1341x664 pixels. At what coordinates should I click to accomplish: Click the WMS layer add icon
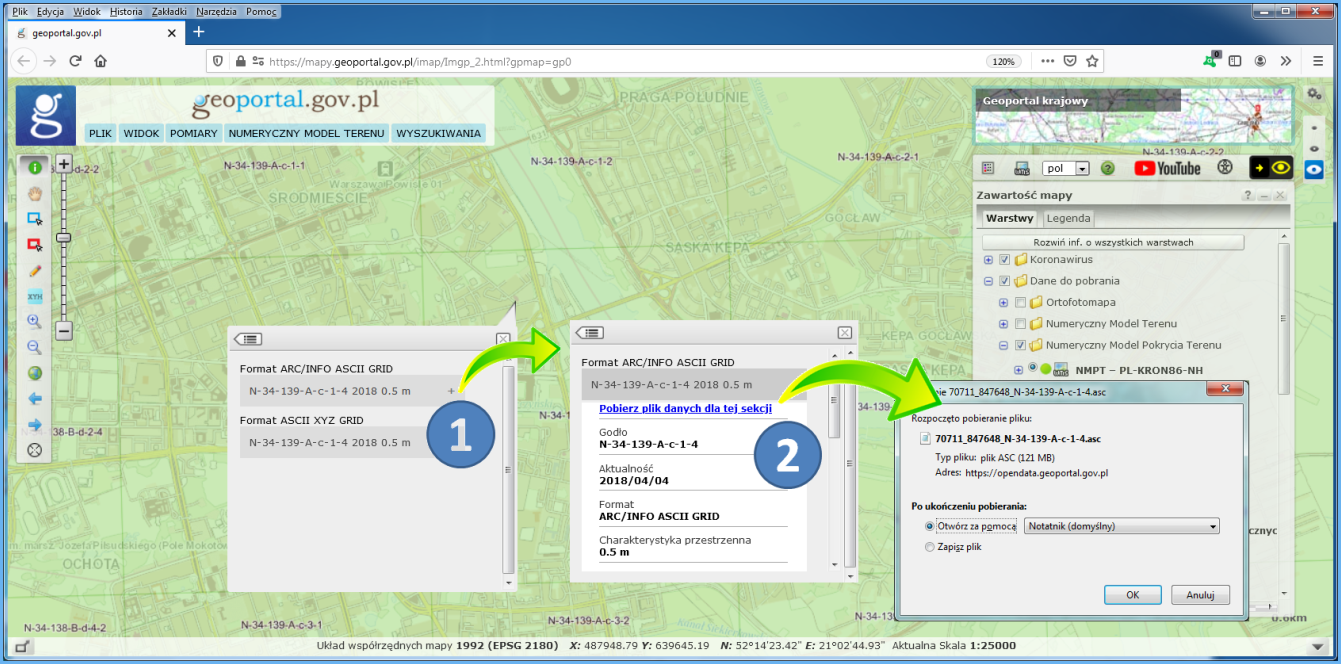click(1022, 168)
